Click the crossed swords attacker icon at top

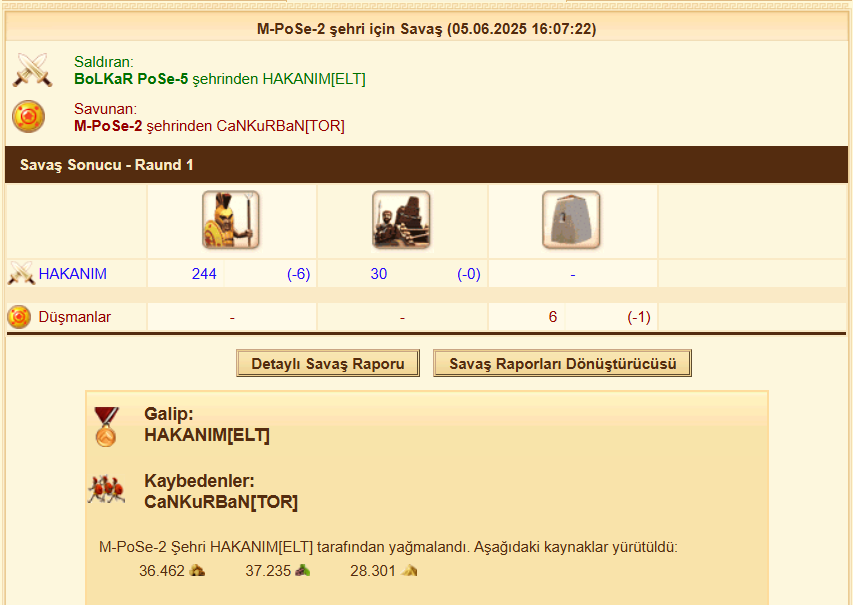click(x=33, y=70)
